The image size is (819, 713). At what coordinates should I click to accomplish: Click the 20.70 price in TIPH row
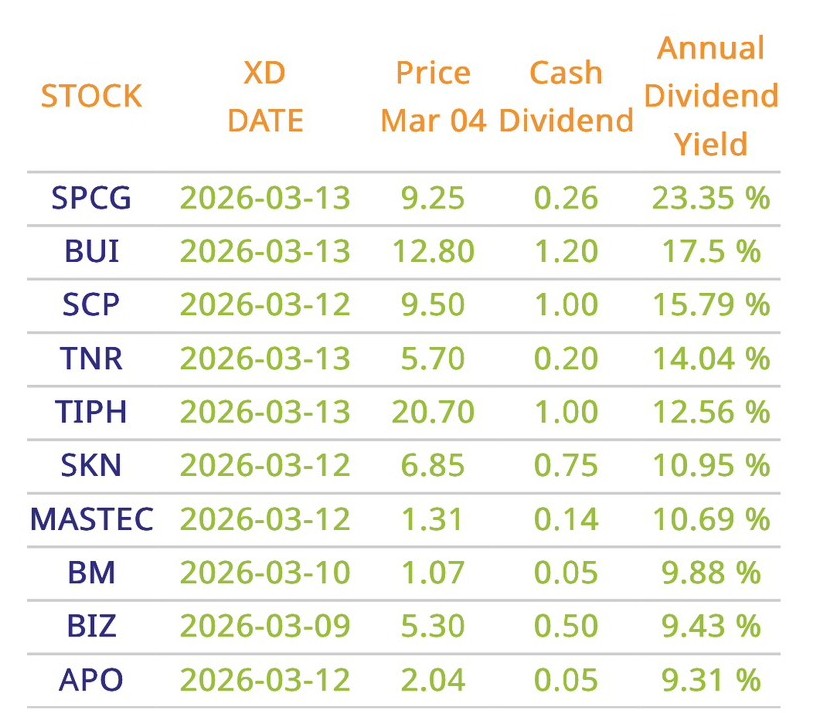click(x=433, y=411)
